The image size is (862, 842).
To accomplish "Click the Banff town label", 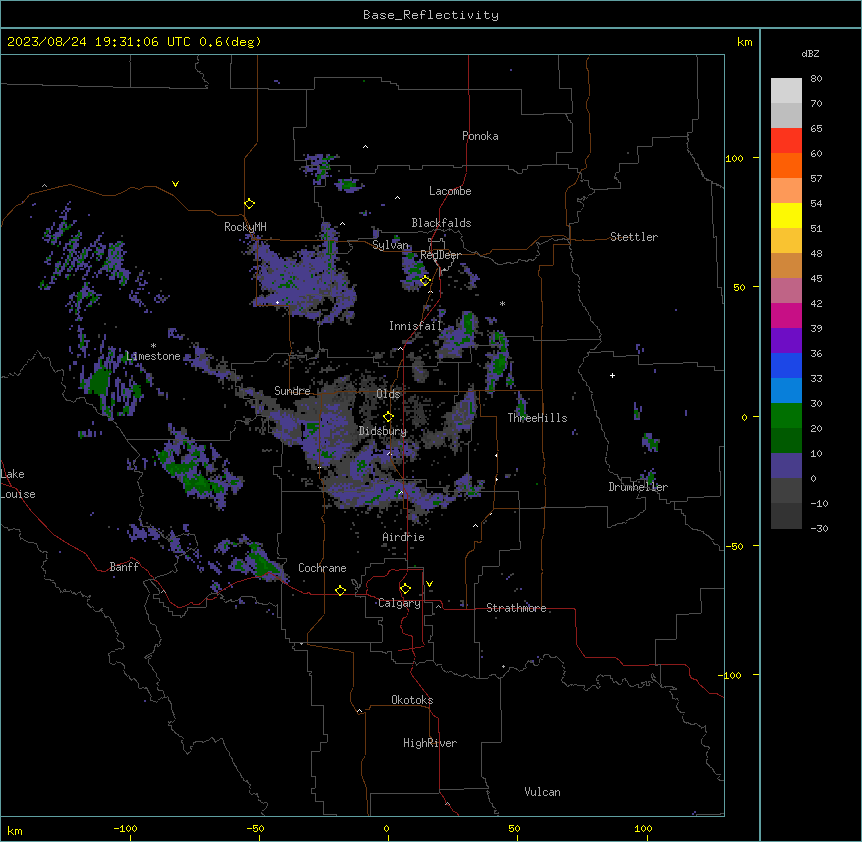I will point(124,567).
